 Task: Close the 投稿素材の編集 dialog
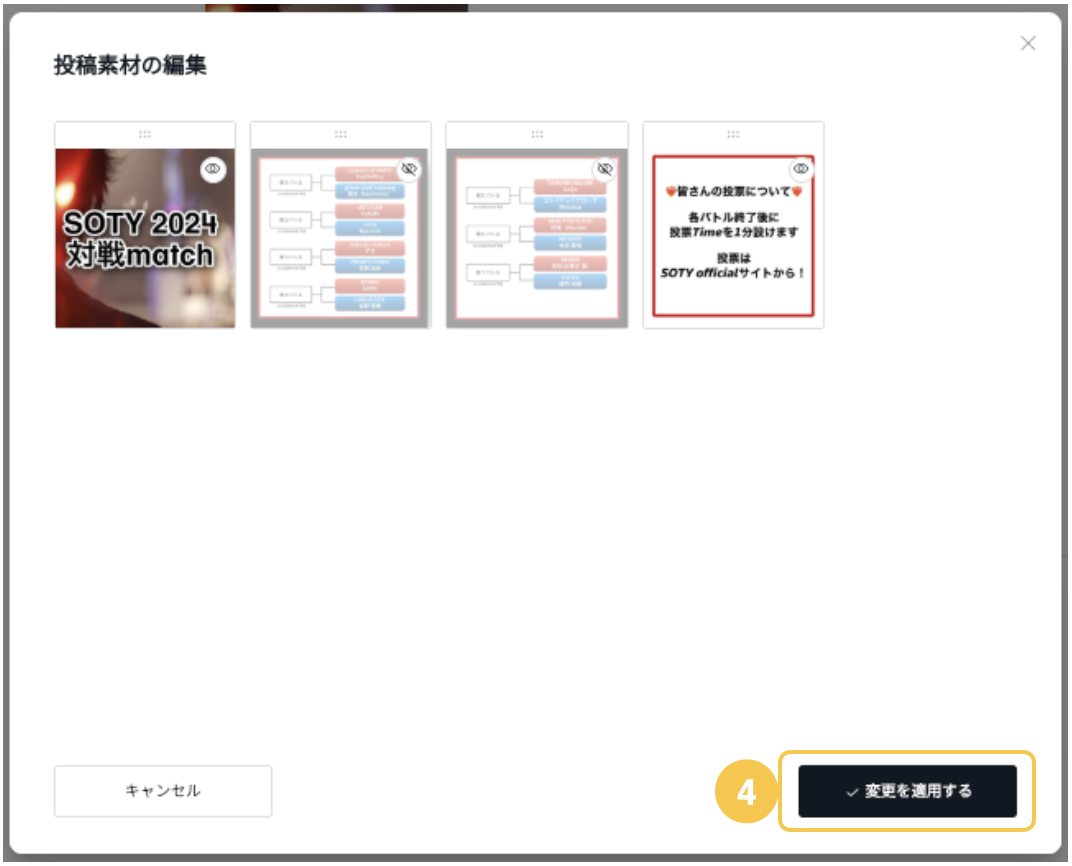[1028, 44]
